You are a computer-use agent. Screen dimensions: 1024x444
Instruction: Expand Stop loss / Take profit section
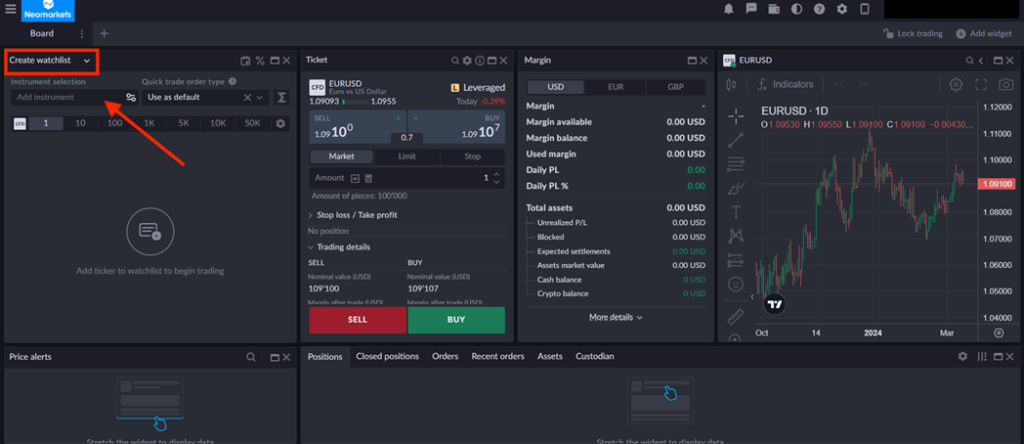[356, 215]
